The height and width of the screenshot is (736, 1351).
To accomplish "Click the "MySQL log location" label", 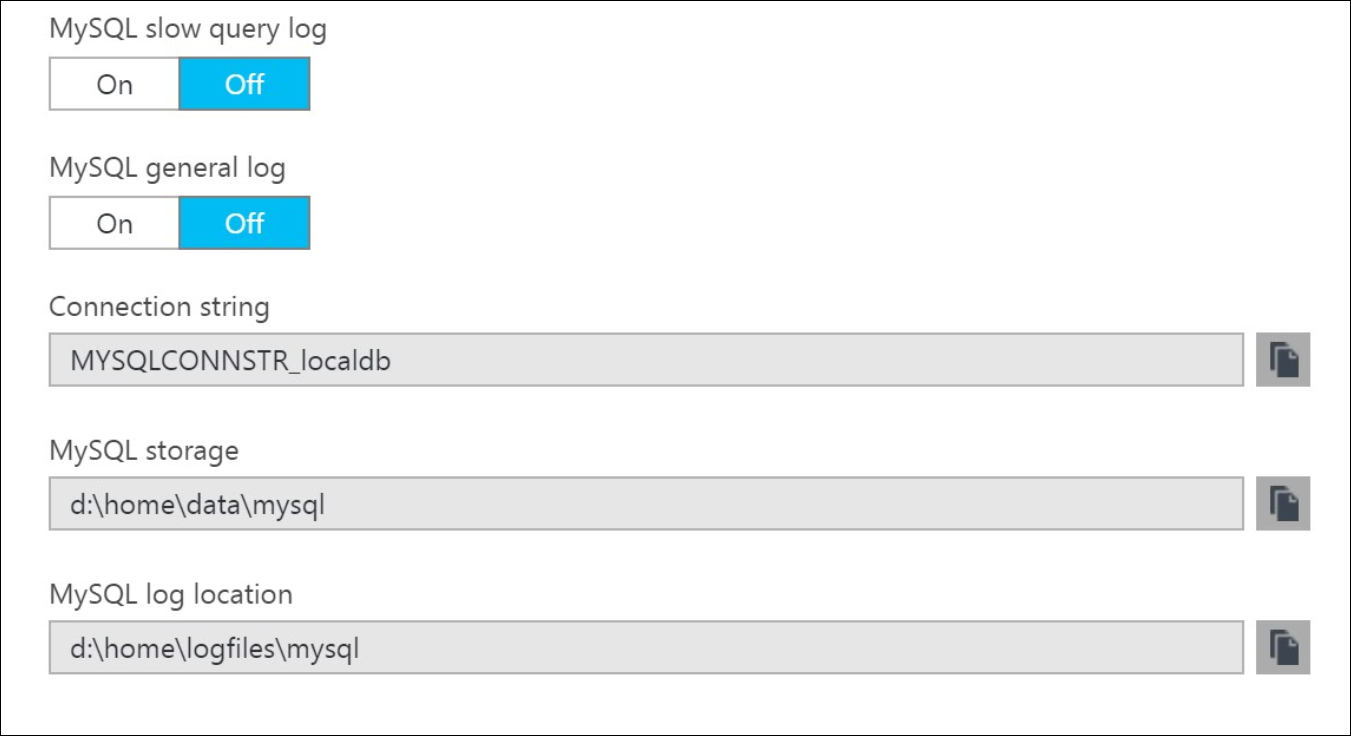I will (x=171, y=594).
